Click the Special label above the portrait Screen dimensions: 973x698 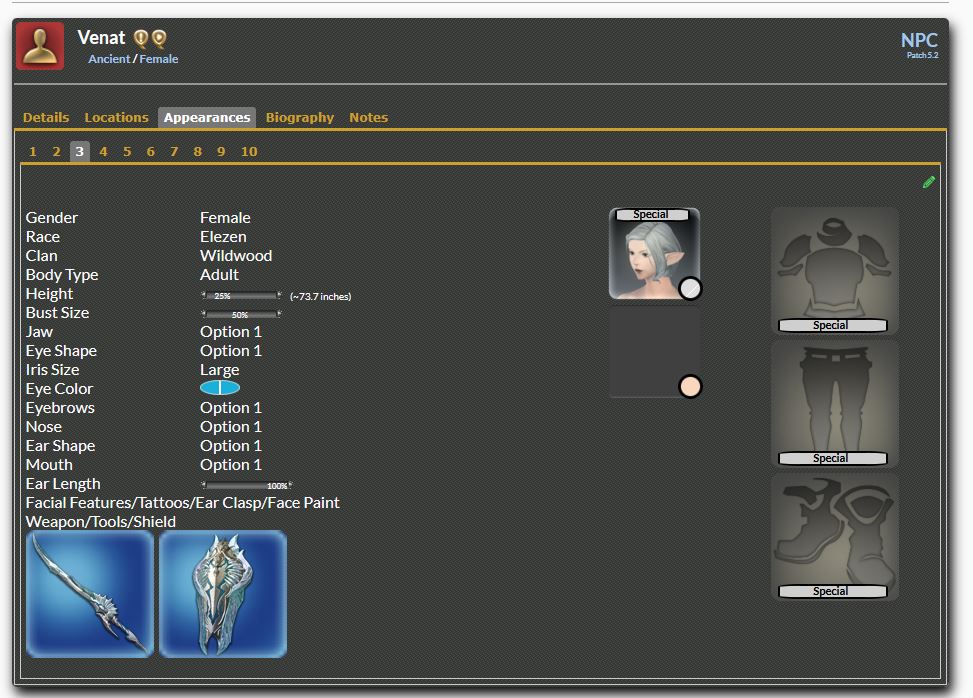[x=651, y=214]
